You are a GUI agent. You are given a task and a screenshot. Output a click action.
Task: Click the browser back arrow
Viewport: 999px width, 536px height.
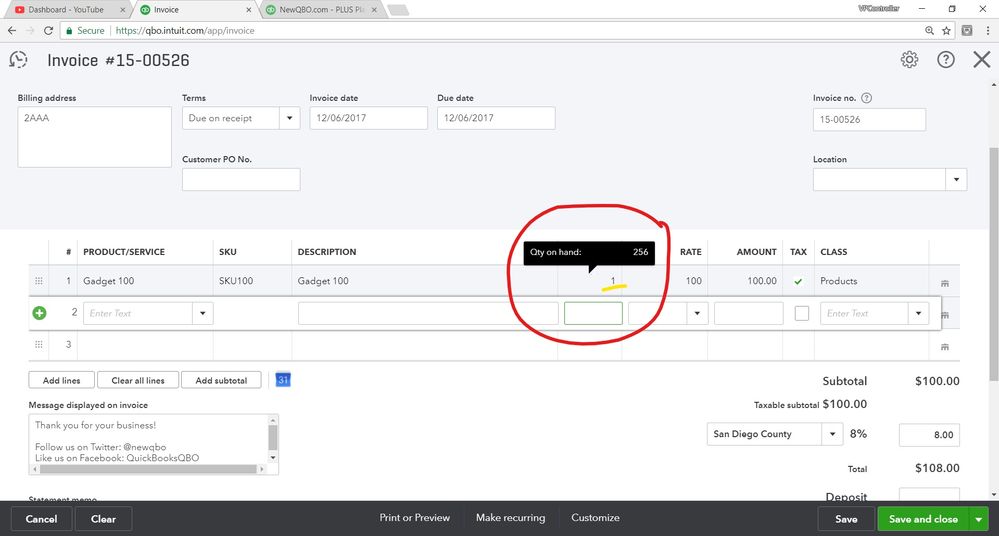click(x=11, y=31)
